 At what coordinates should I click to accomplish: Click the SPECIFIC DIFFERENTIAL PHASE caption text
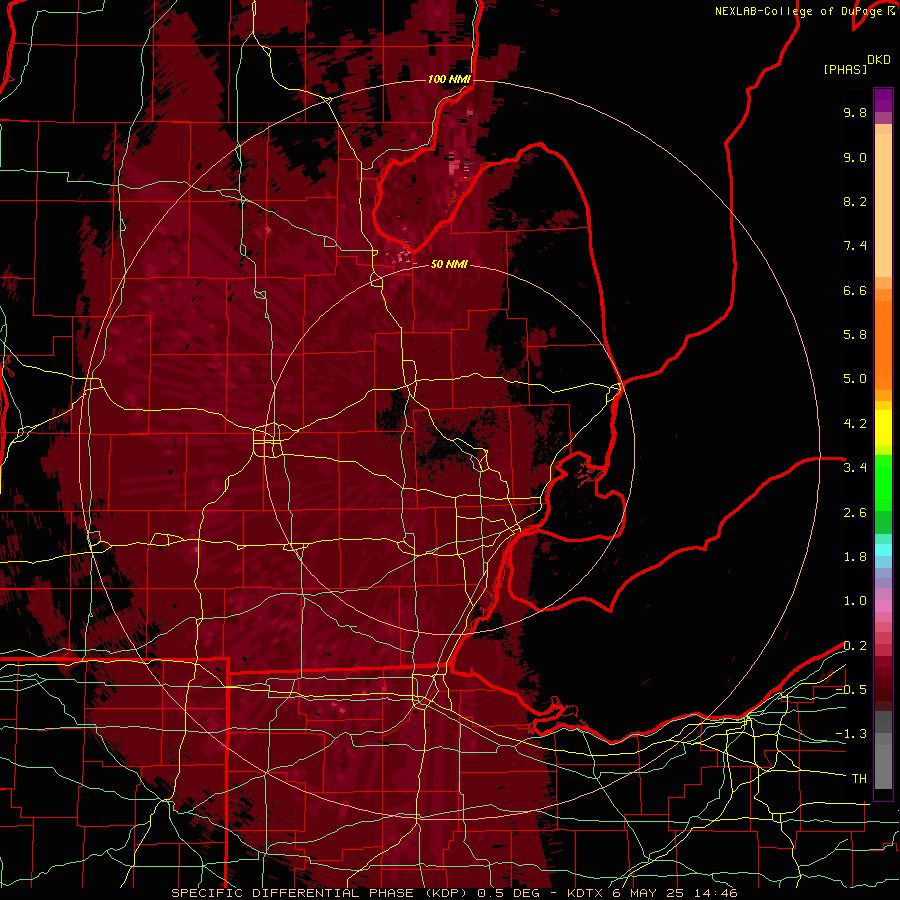click(x=292, y=893)
